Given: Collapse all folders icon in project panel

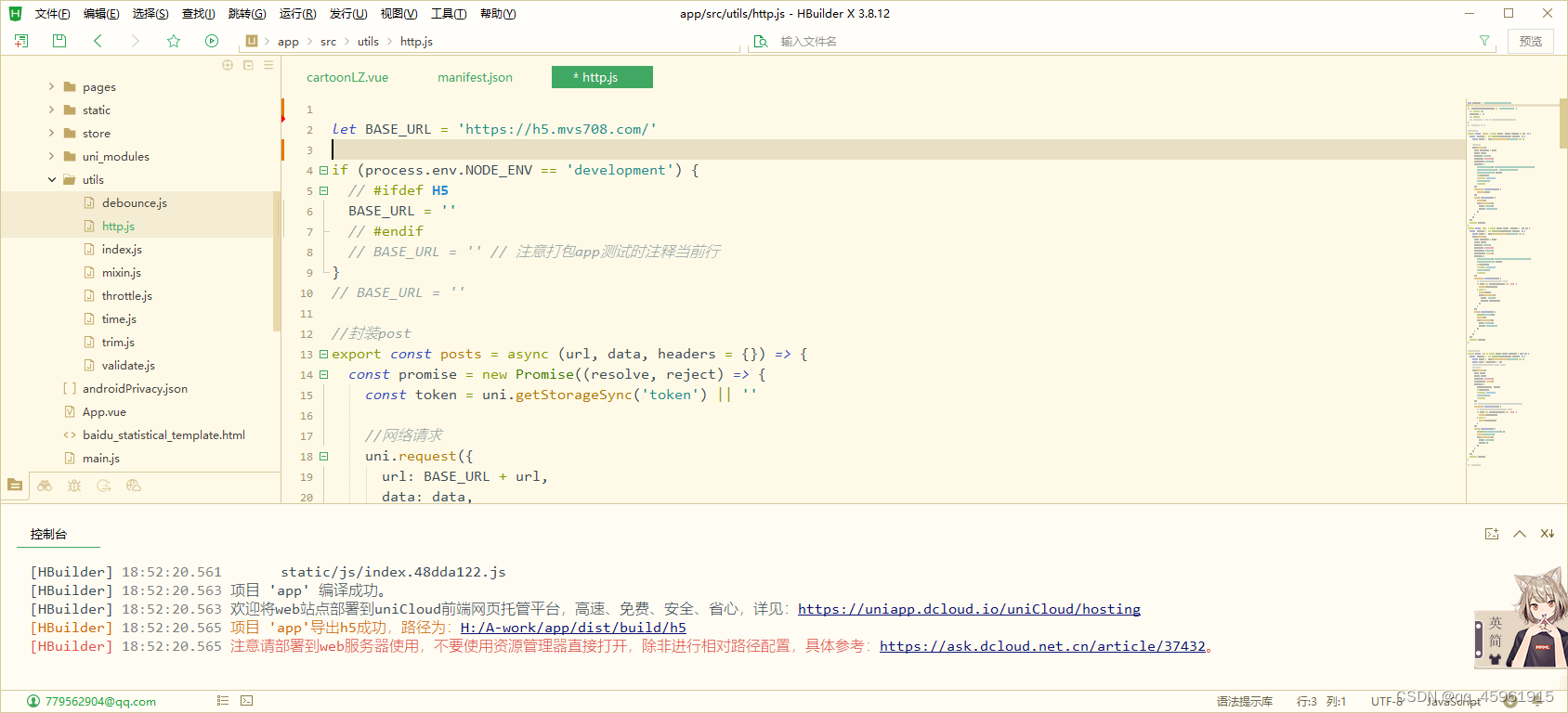Looking at the screenshot, I should click(x=248, y=65).
